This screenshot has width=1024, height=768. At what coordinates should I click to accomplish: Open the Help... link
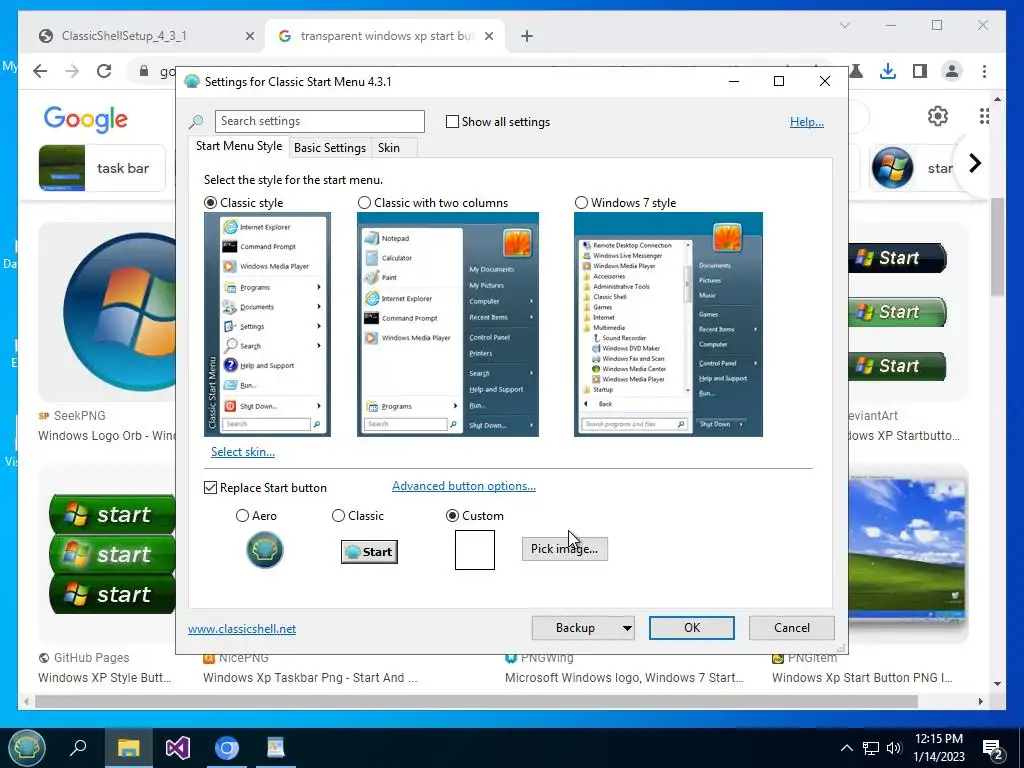(x=807, y=121)
